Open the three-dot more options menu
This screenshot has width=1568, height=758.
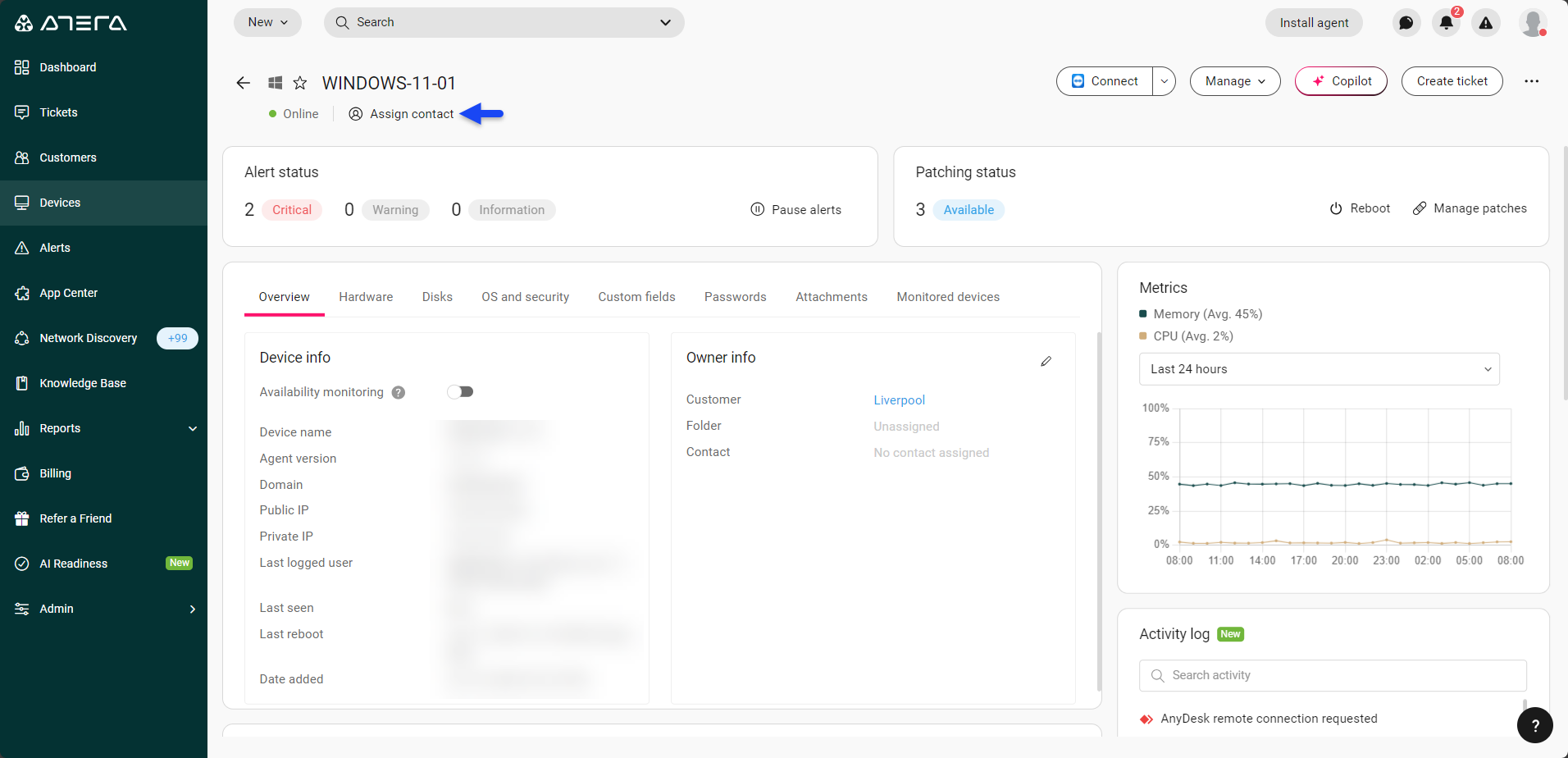pos(1531,81)
